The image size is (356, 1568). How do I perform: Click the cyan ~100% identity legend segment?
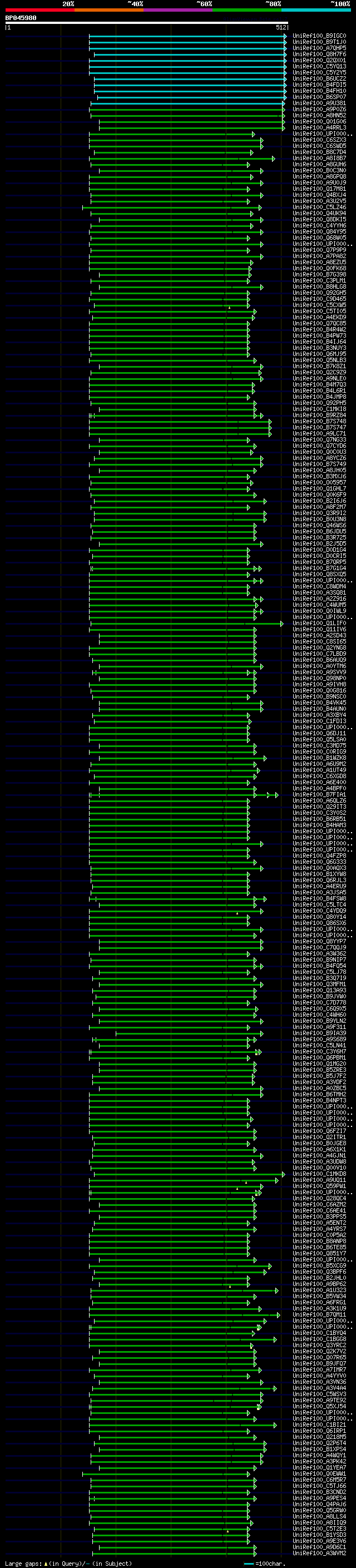click(x=317, y=11)
